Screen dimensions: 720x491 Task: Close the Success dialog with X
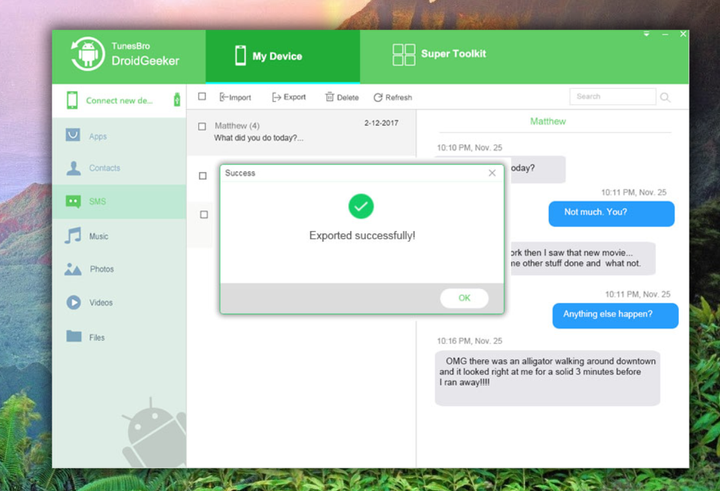pyautogui.click(x=492, y=173)
